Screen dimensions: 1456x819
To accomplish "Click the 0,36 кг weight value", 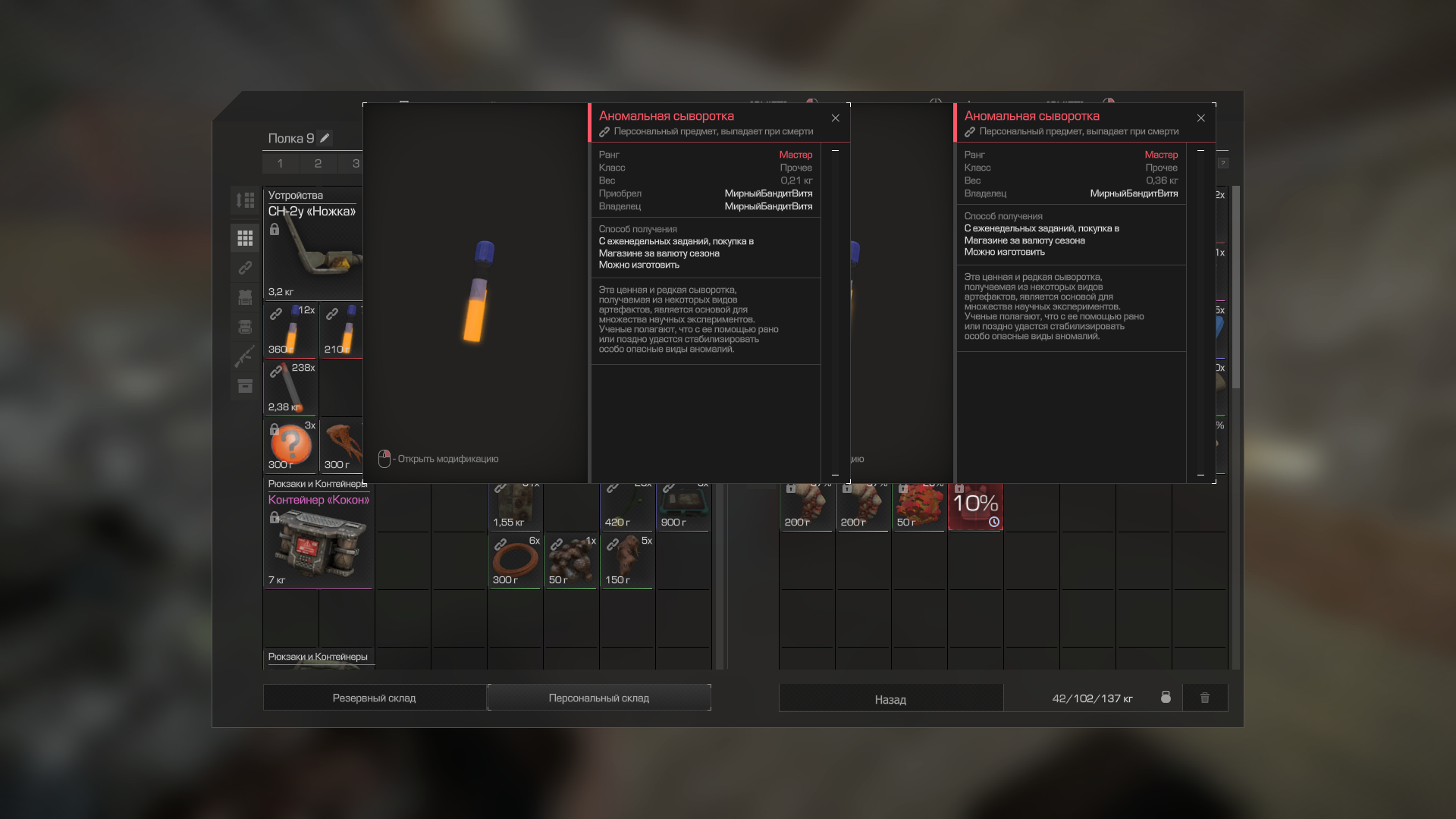I will coord(1162,180).
